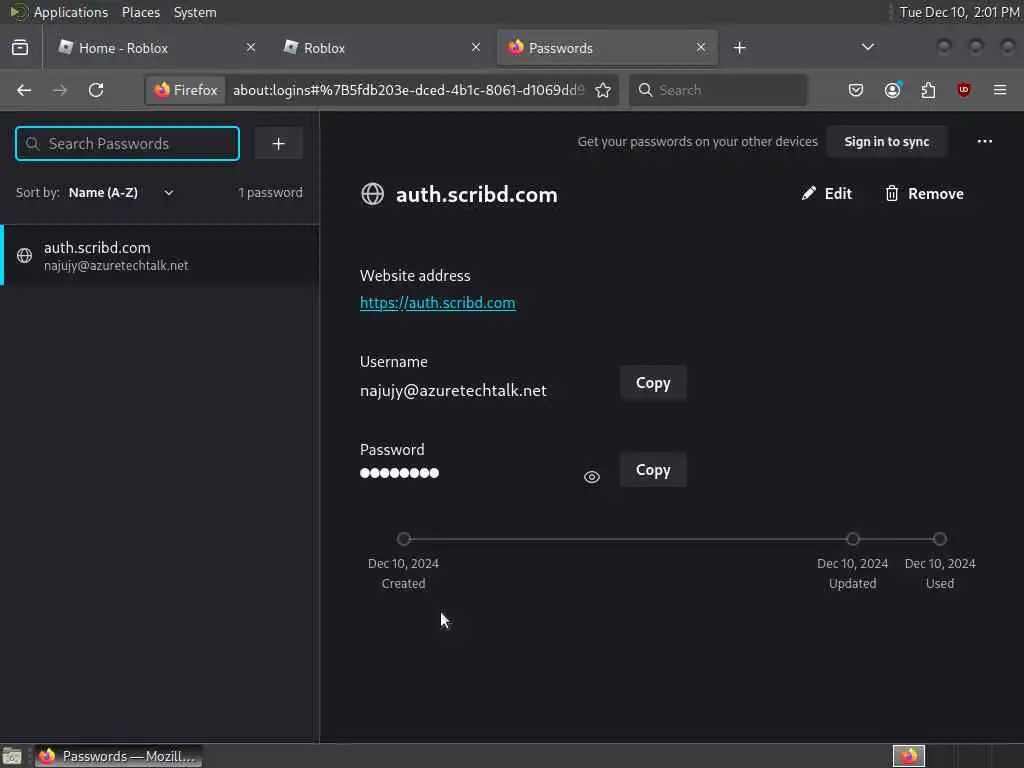Open a new tab
The width and height of the screenshot is (1024, 768).
point(739,48)
